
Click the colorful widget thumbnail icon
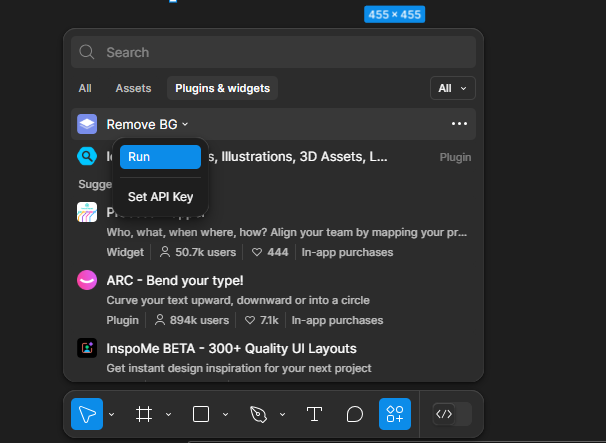[x=87, y=212]
